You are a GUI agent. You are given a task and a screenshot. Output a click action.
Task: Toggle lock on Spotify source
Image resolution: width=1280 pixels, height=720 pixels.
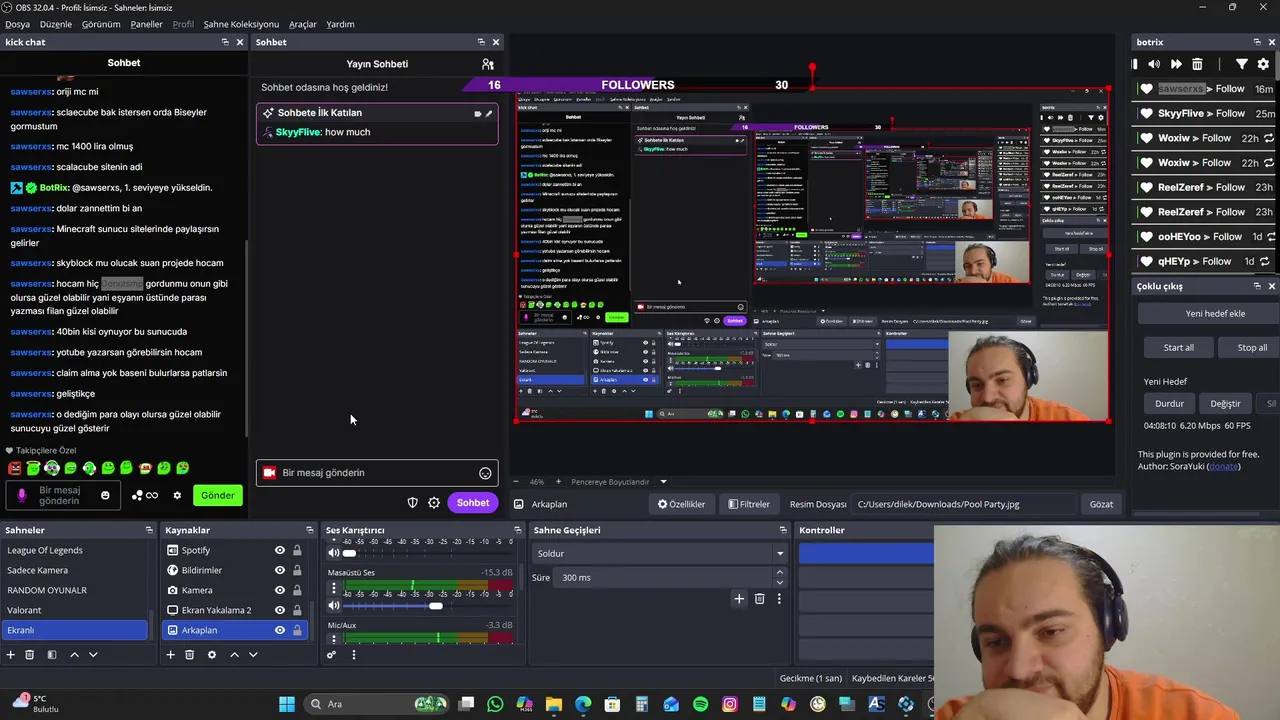(297, 550)
